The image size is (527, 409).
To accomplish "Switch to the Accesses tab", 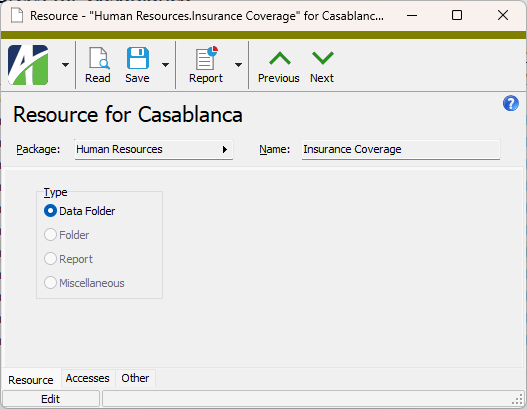I will (87, 378).
